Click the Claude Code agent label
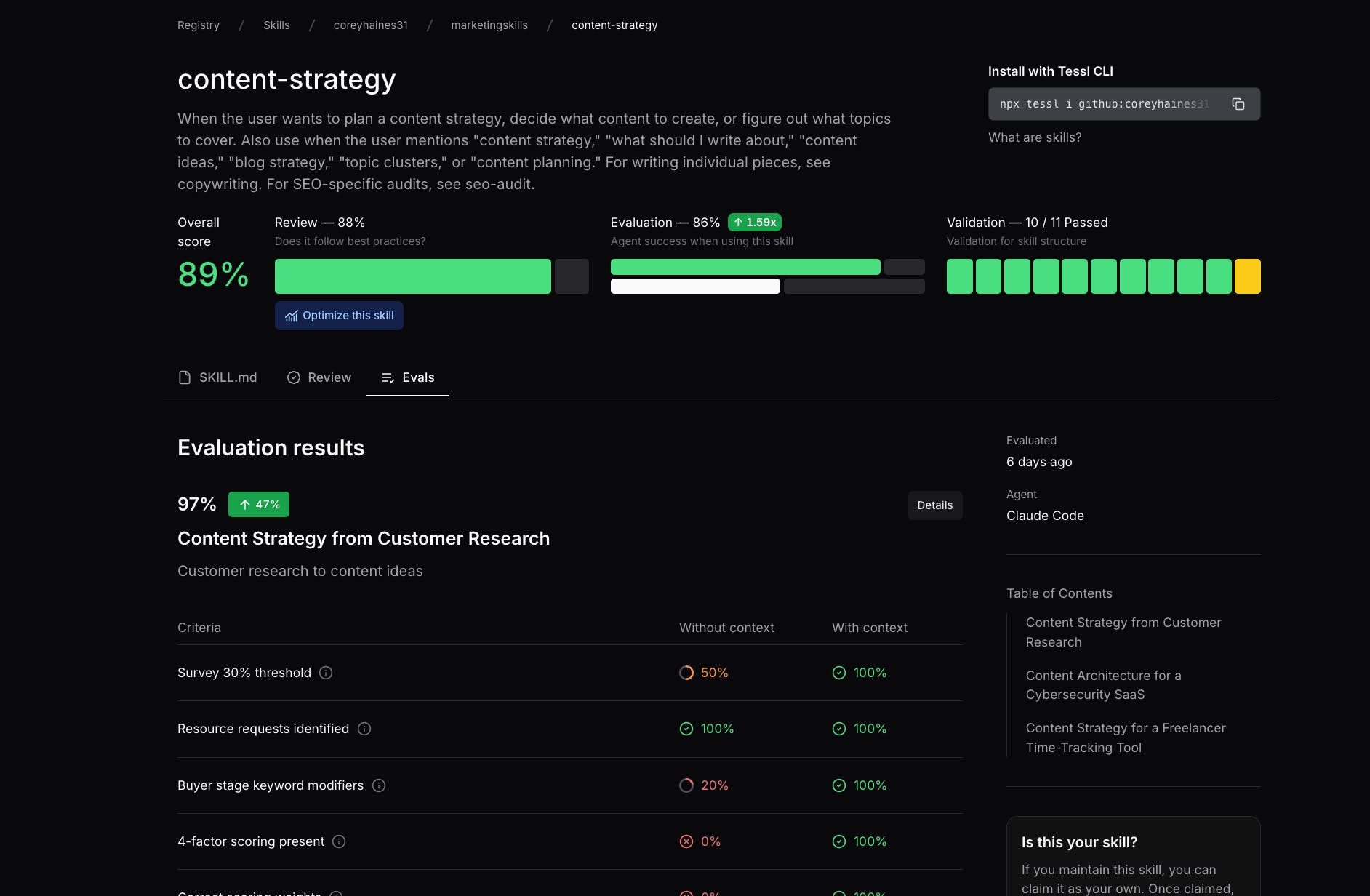The image size is (1370, 896). 1045,516
